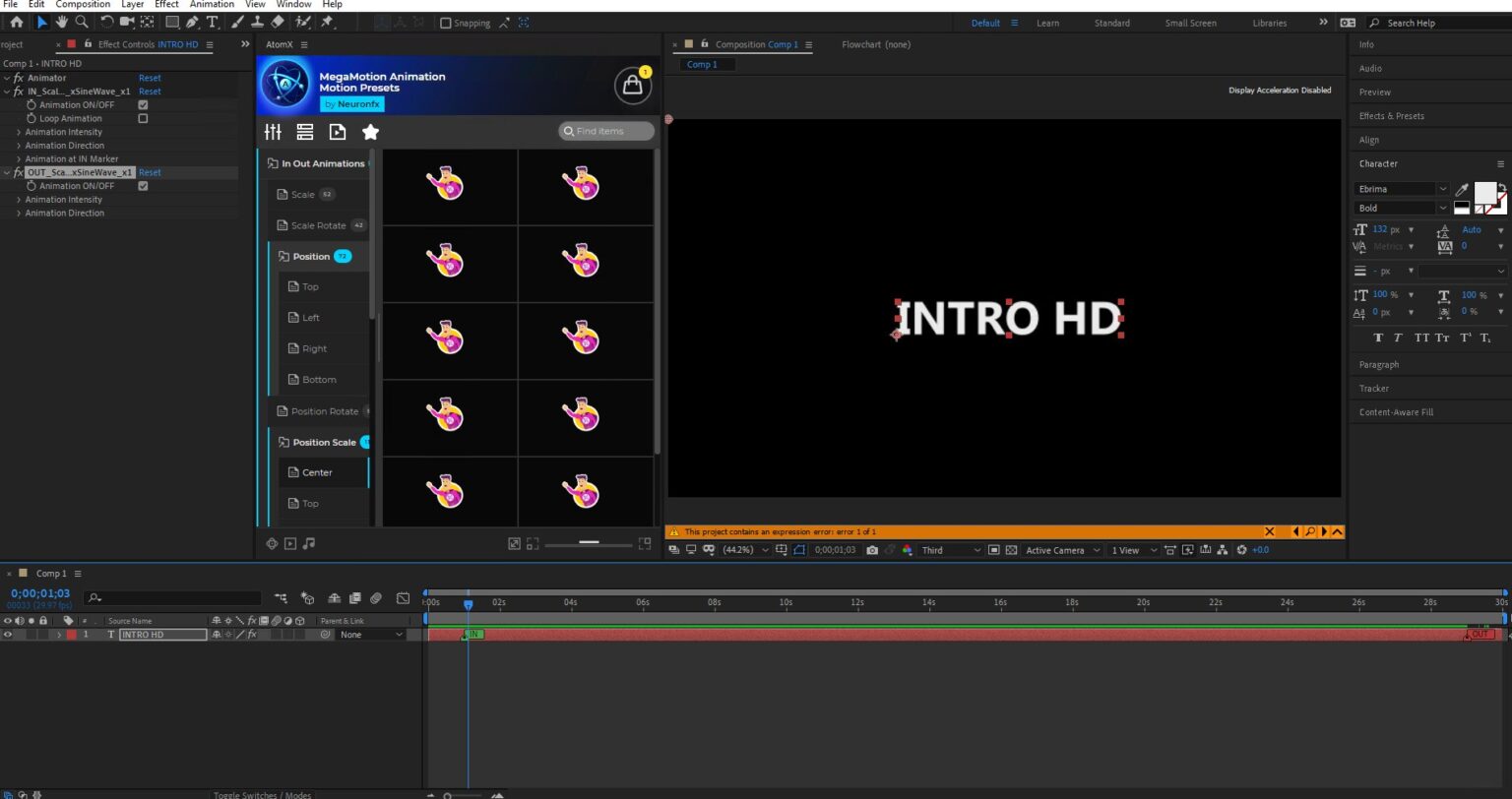Open Ebrima font family dropdown
1512x799 pixels.
[x=1402, y=189]
